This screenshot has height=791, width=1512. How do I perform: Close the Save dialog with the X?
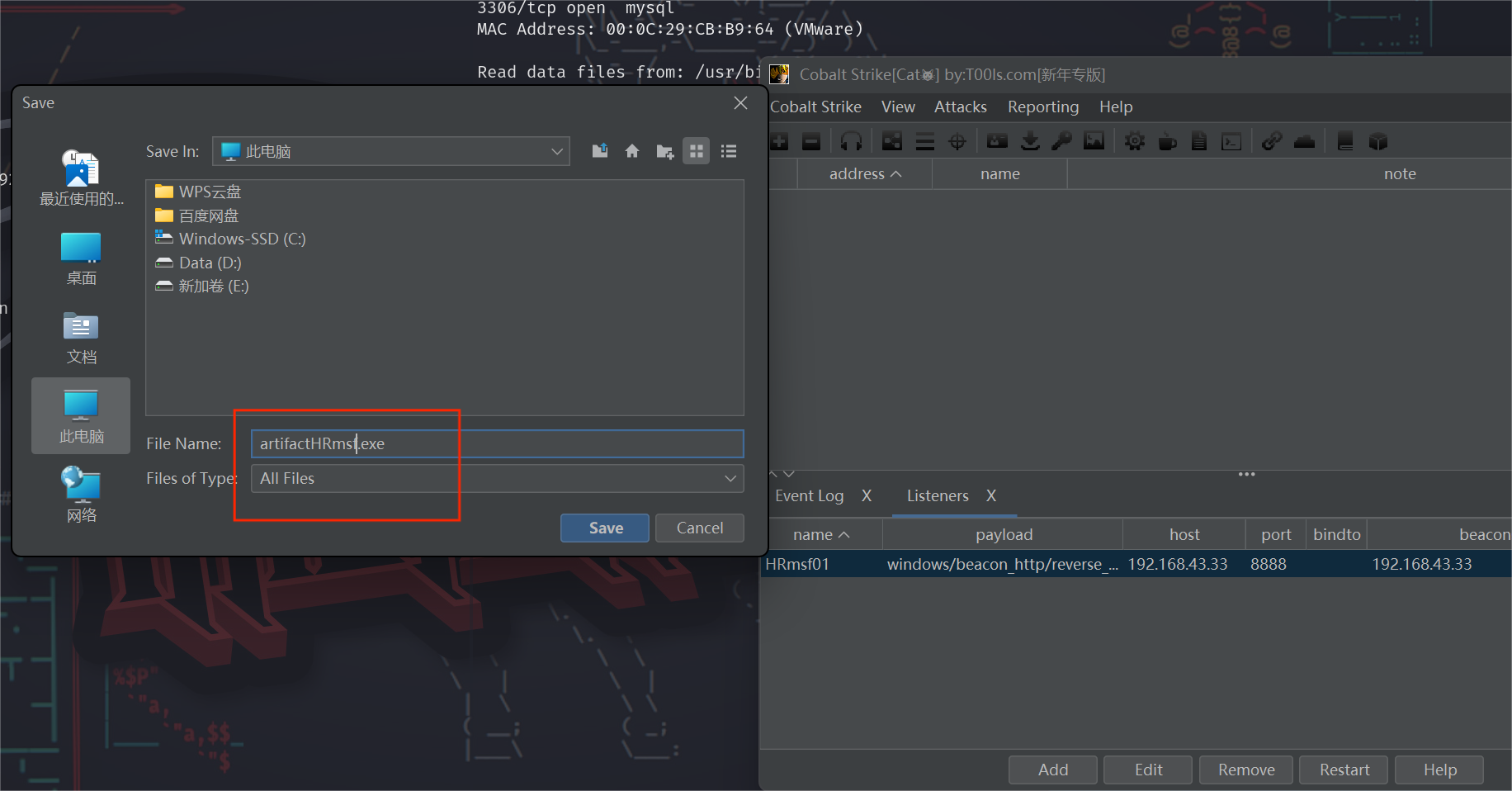[740, 103]
